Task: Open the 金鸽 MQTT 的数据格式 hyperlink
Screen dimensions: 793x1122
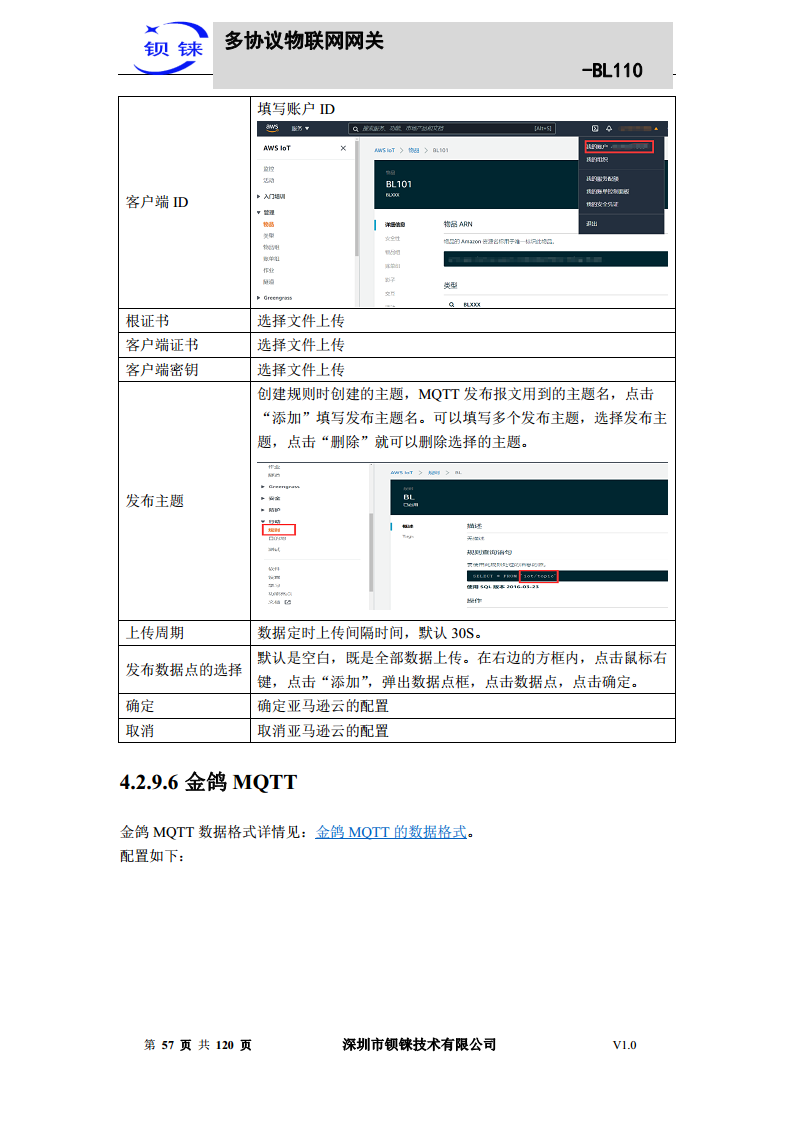Action: 391,832
